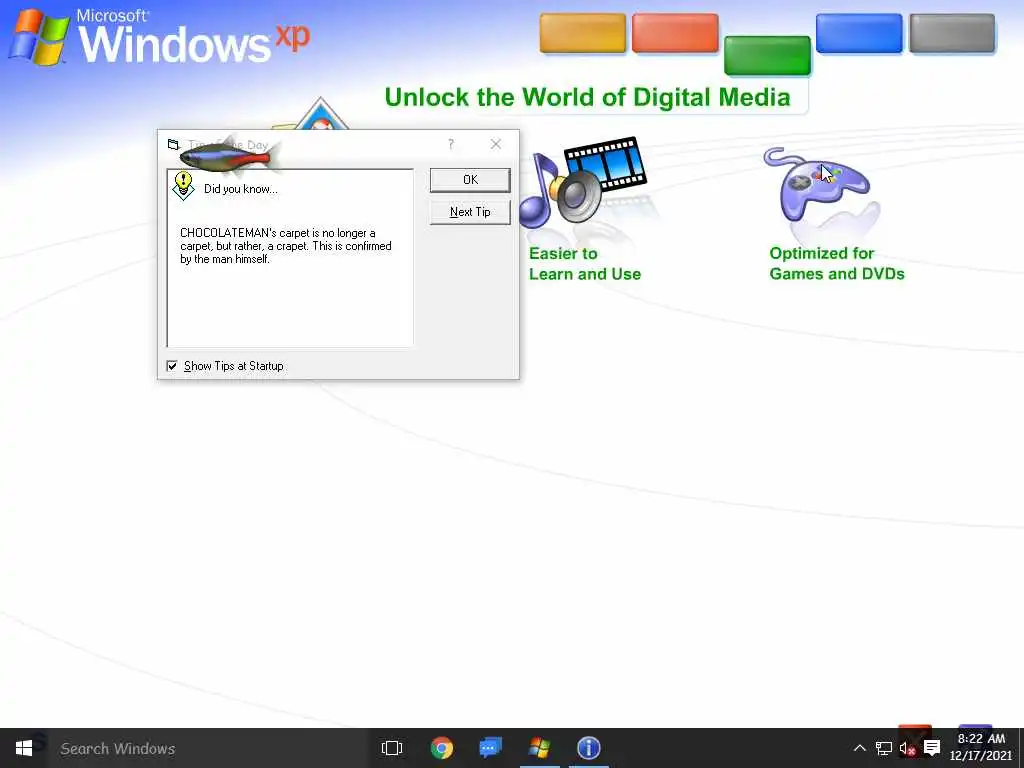This screenshot has height=768, width=1024.
Task: Open the blue chat app on taskbar
Action: [490, 748]
